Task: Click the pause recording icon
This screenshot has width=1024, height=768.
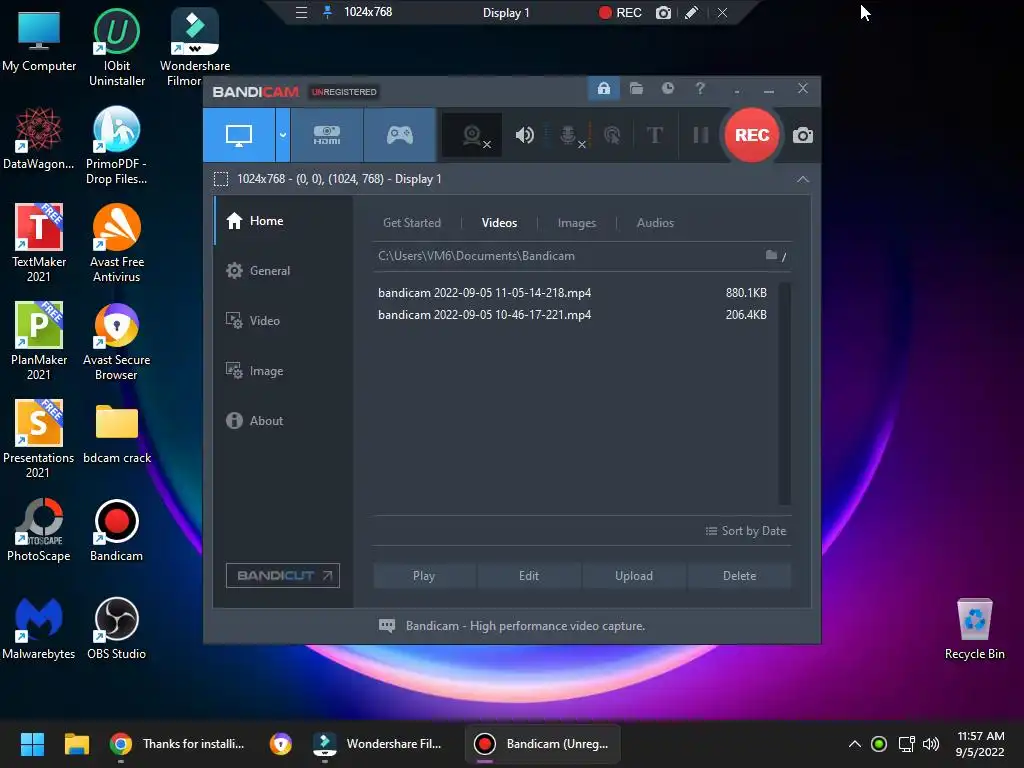Action: (701, 135)
